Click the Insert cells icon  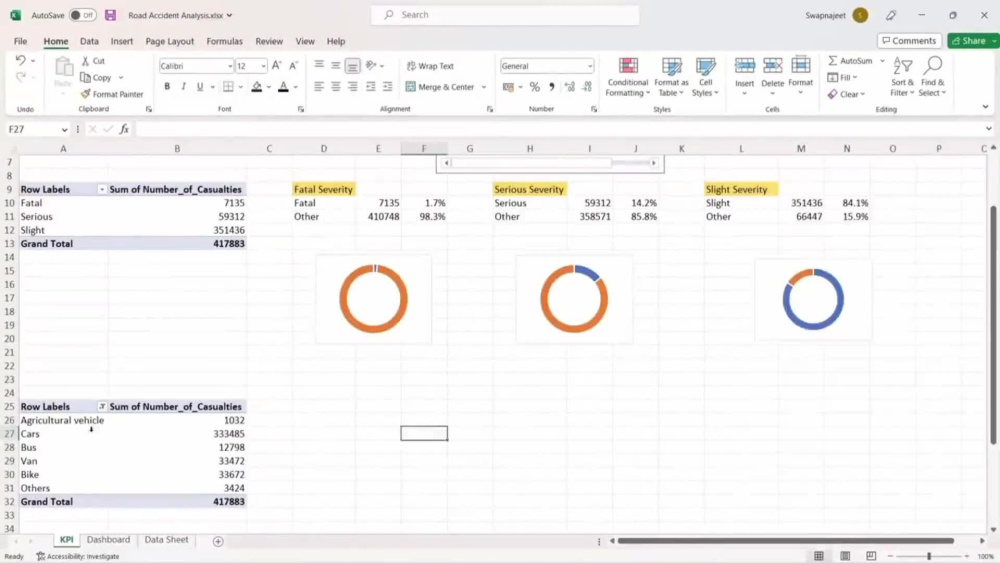744,66
